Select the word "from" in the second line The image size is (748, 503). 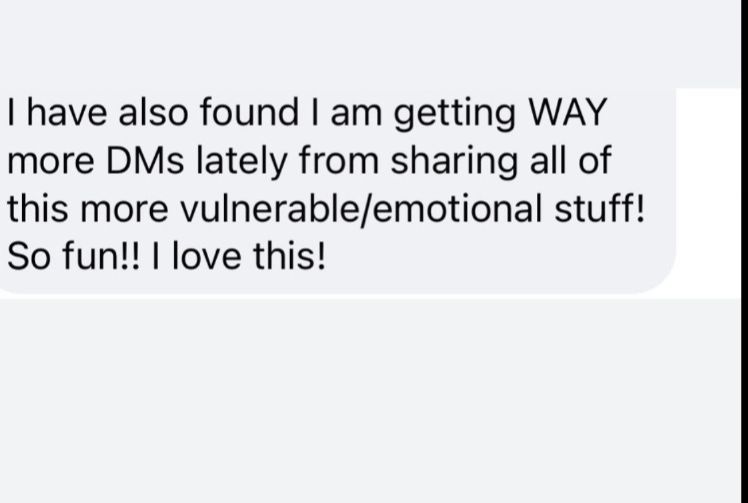pos(339,161)
